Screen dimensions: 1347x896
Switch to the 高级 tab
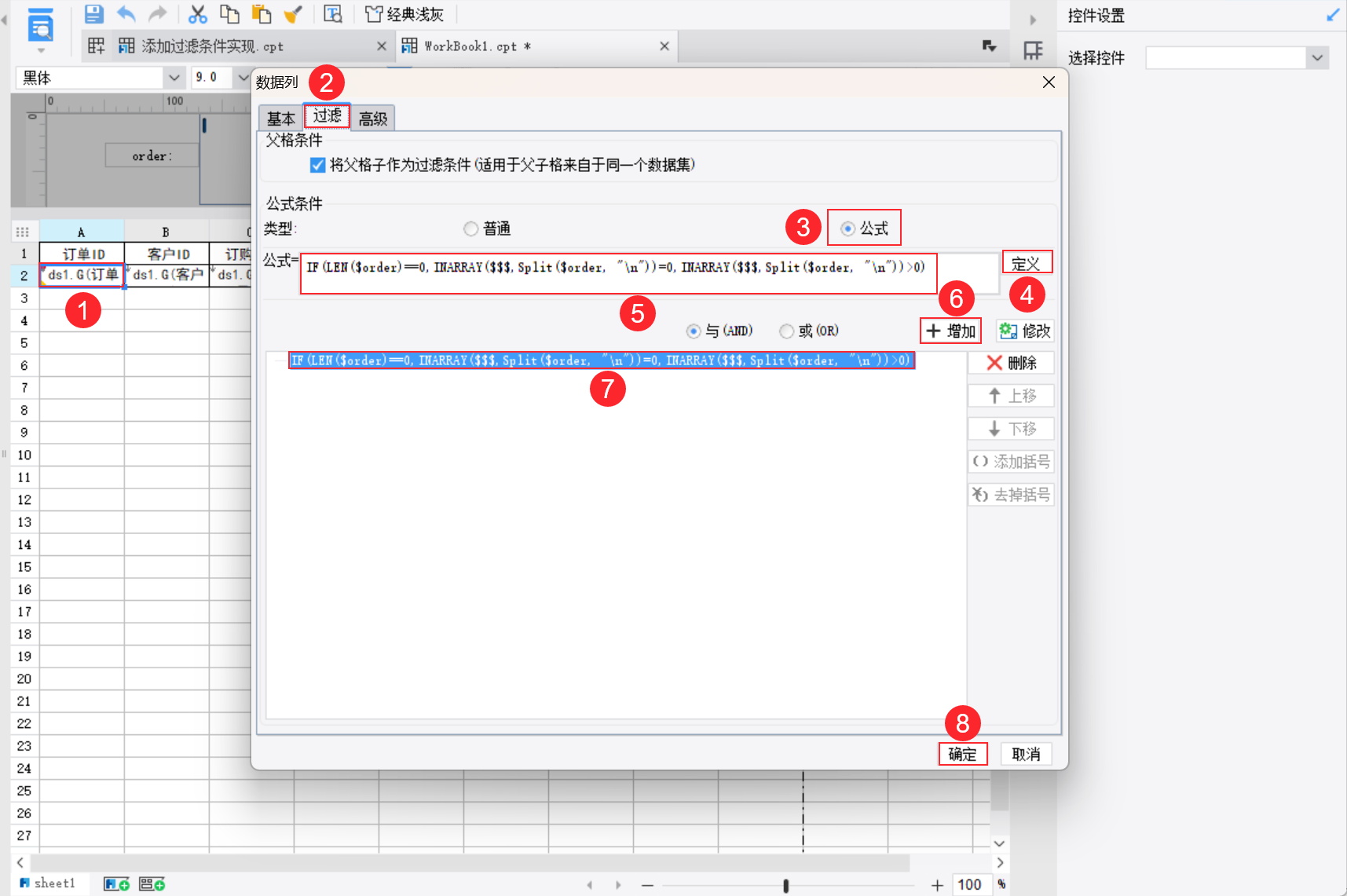[x=373, y=119]
